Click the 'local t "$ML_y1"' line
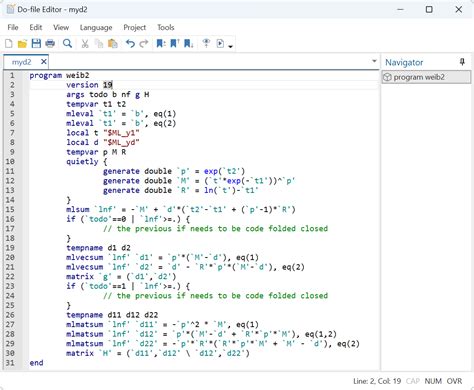Image resolution: width=474 pixels, height=390 pixels. pos(103,133)
